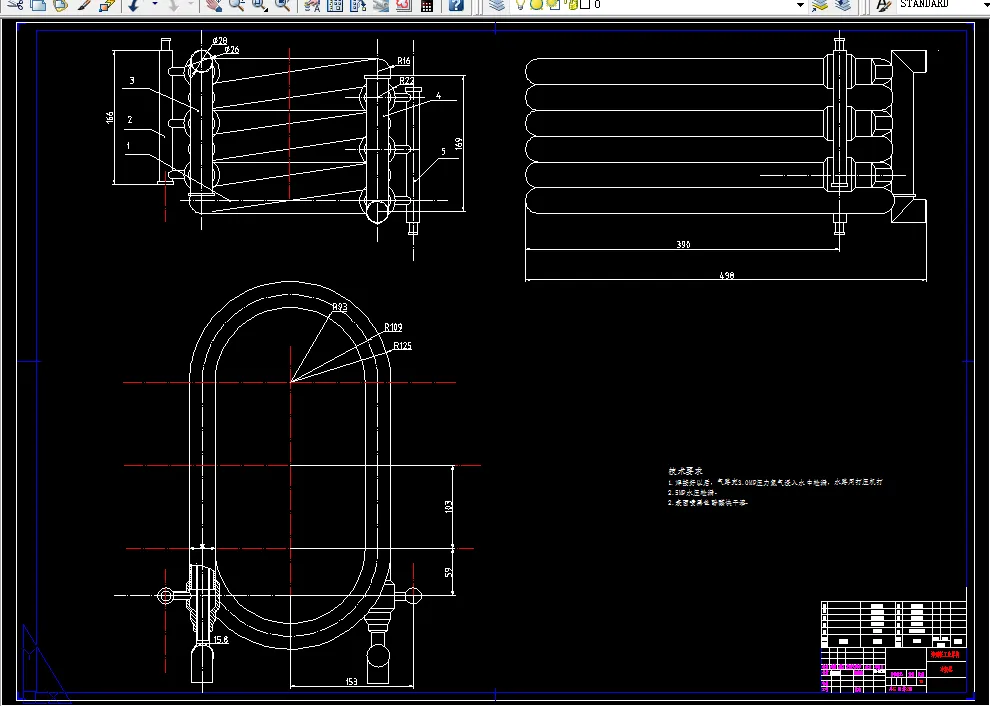Select the 153 horizontal dimension
Screen dimensions: 990x706
[352, 681]
